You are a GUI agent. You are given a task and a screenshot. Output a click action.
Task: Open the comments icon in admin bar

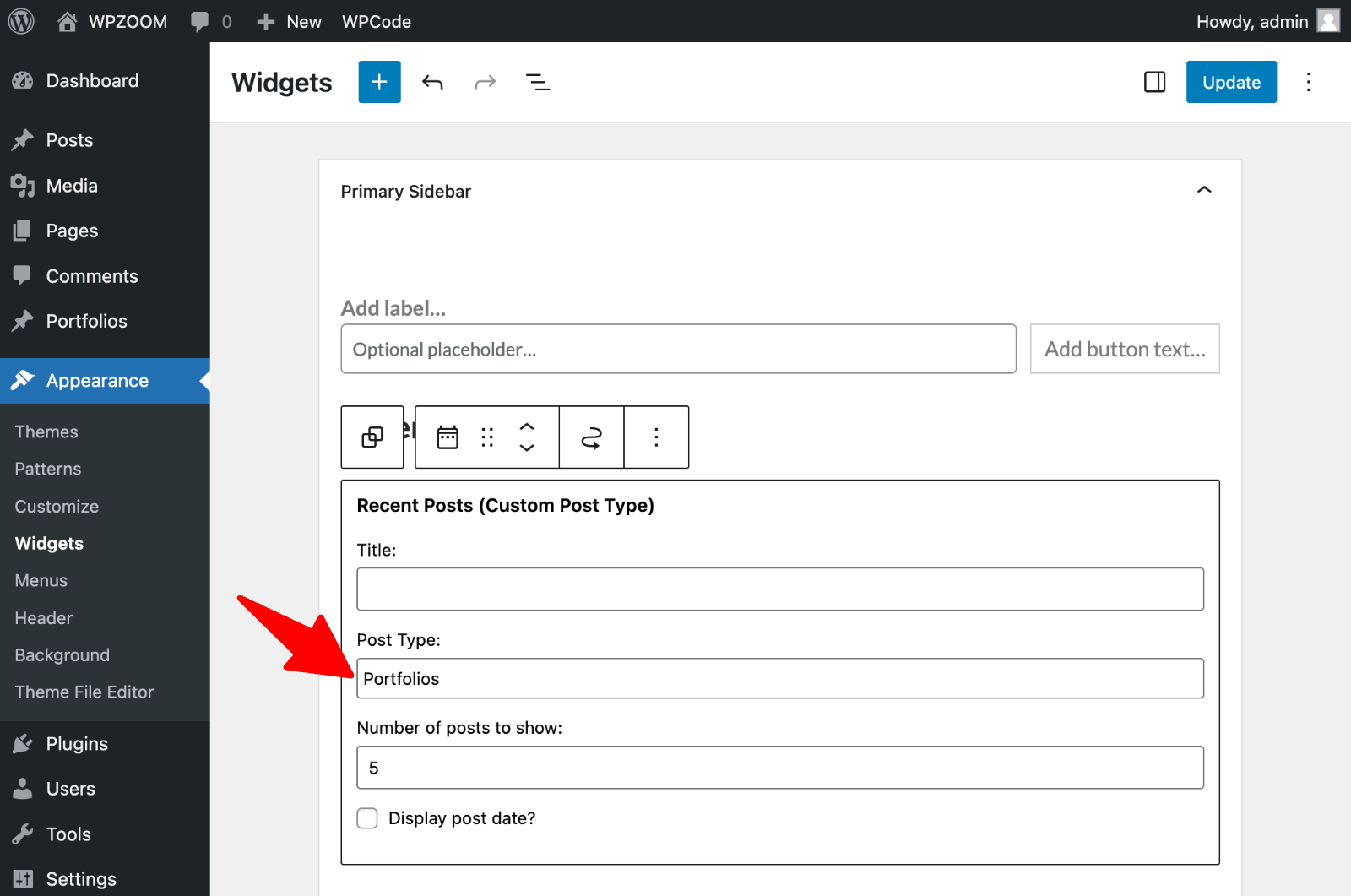(x=200, y=21)
